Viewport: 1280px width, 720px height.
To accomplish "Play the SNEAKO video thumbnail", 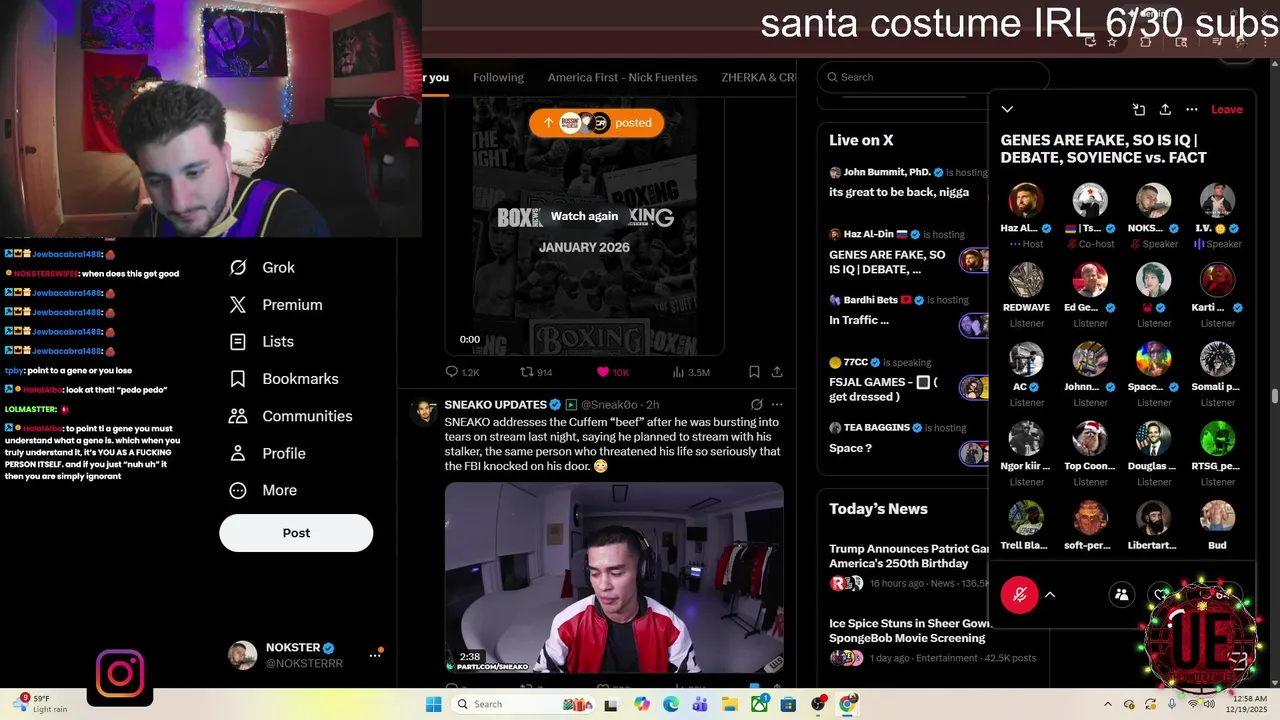I will pos(614,578).
